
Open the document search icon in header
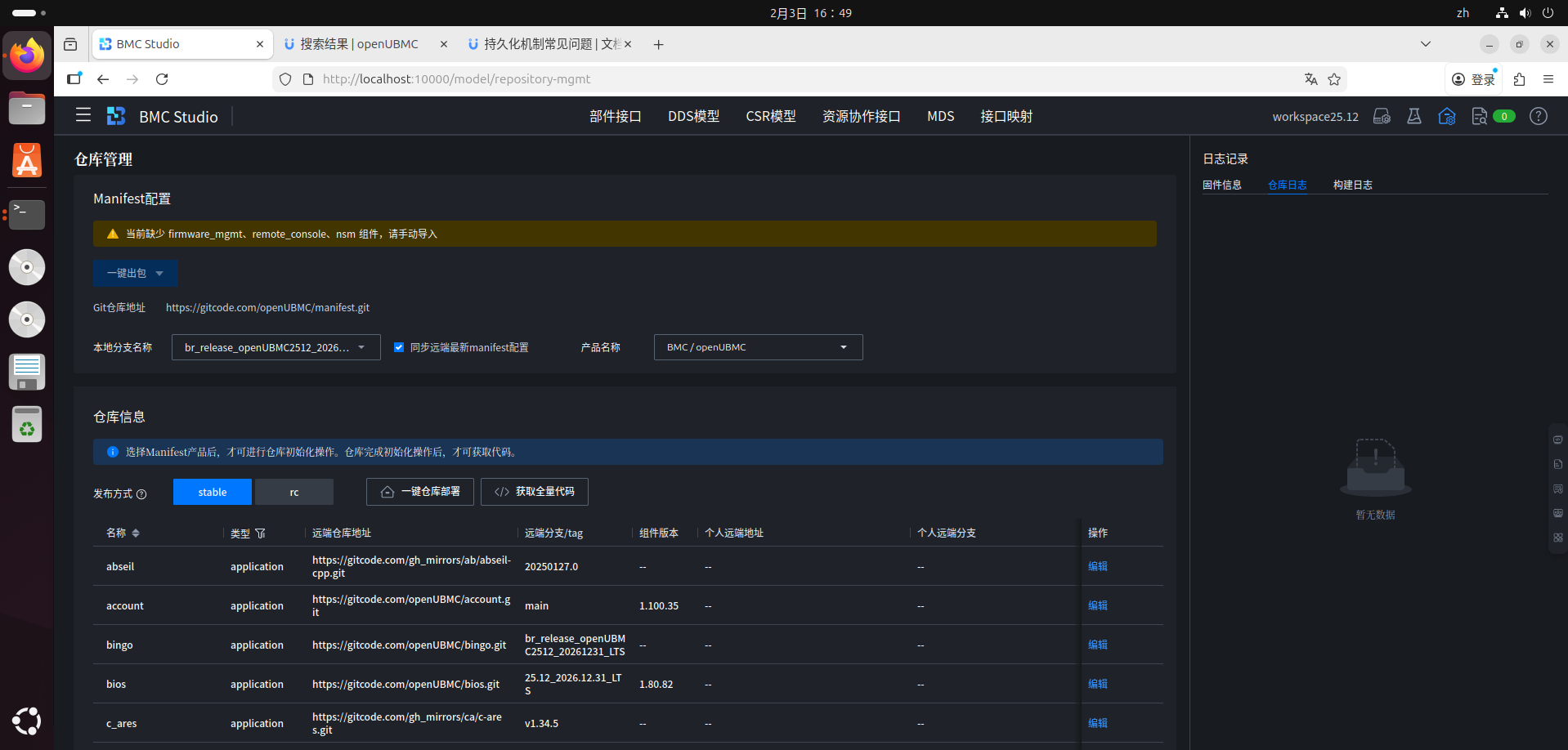pyautogui.click(x=1479, y=116)
